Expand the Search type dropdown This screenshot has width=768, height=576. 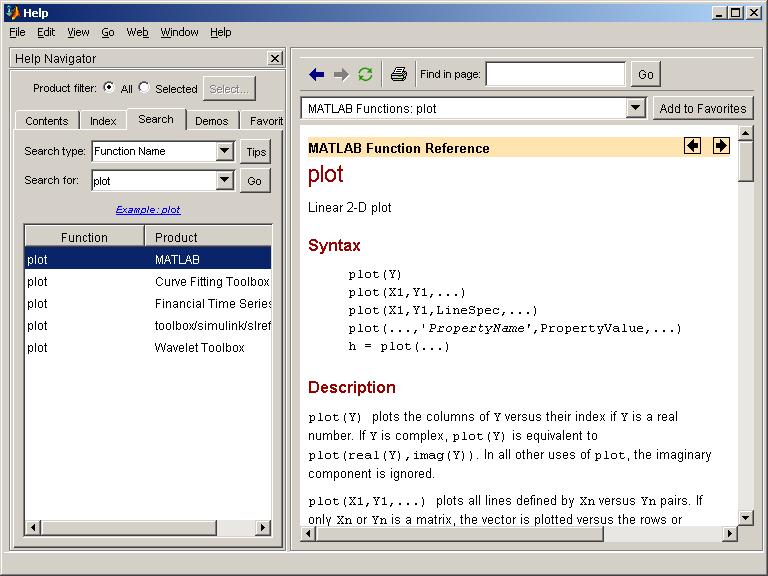(224, 151)
